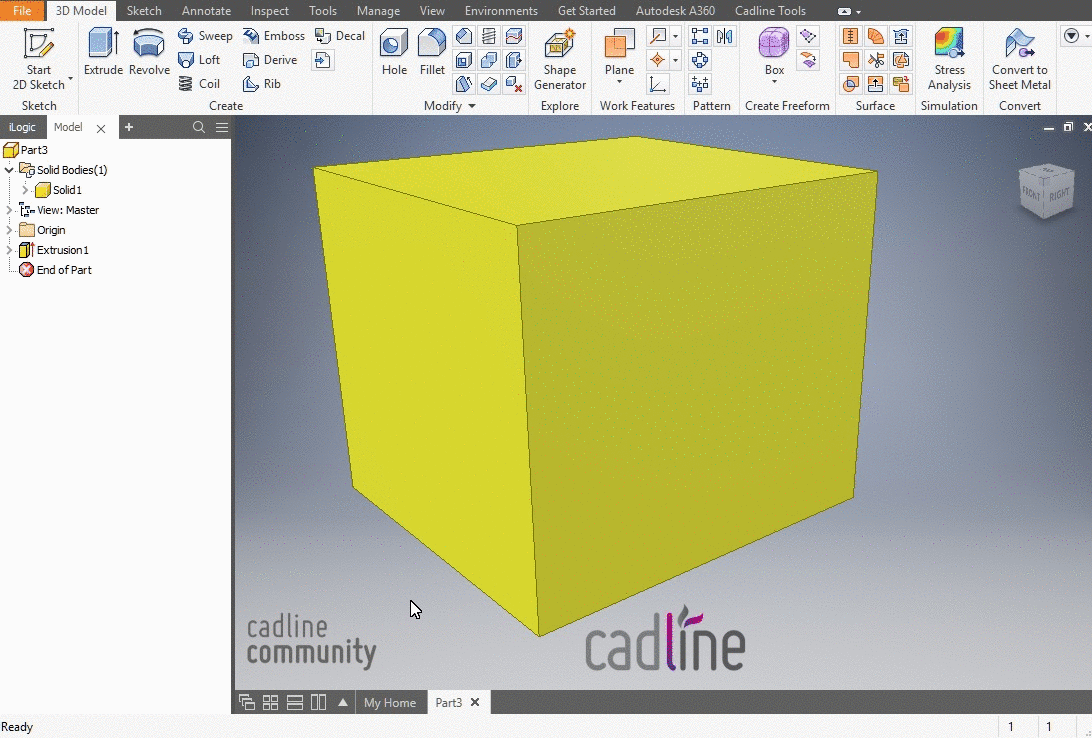Select the Extrude tool

coord(103,52)
